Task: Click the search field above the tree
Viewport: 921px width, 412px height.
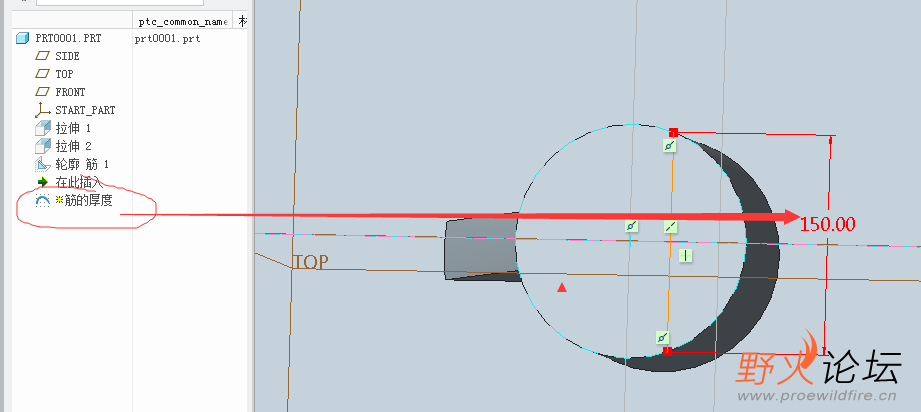Action: pos(120,2)
